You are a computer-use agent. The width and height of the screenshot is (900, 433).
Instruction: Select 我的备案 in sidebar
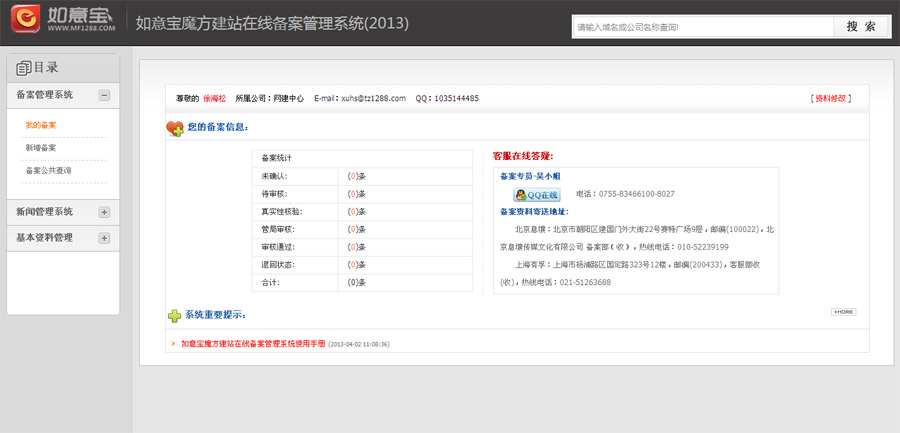[x=41, y=125]
